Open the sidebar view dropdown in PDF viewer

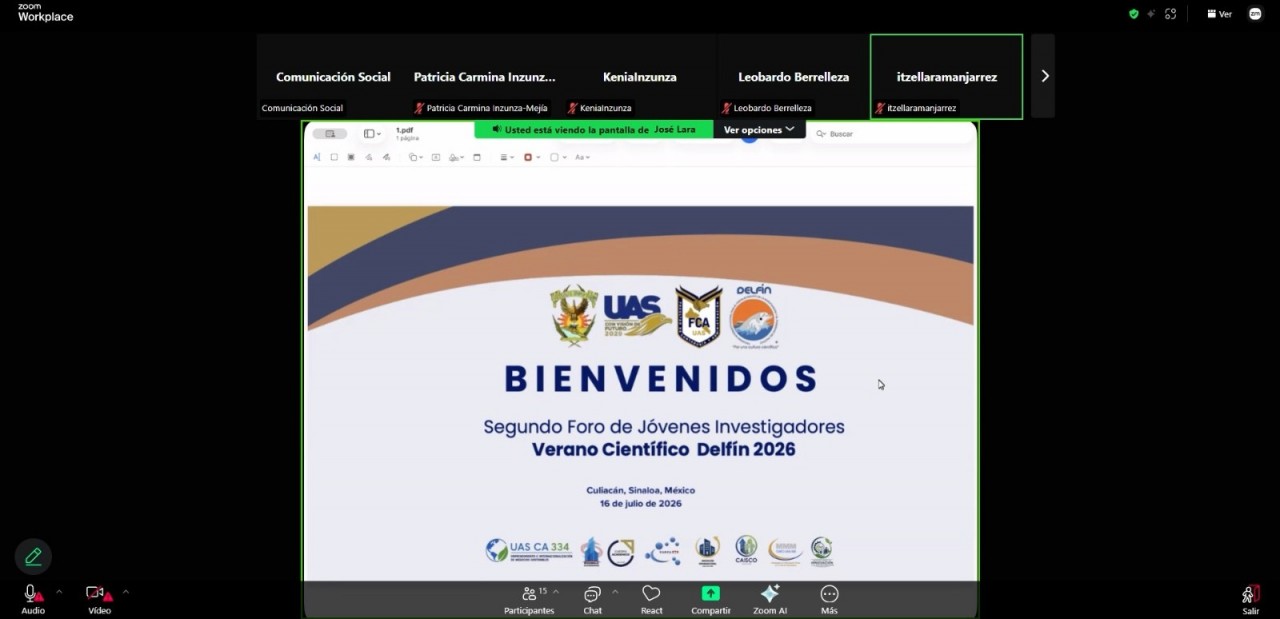[x=372, y=134]
